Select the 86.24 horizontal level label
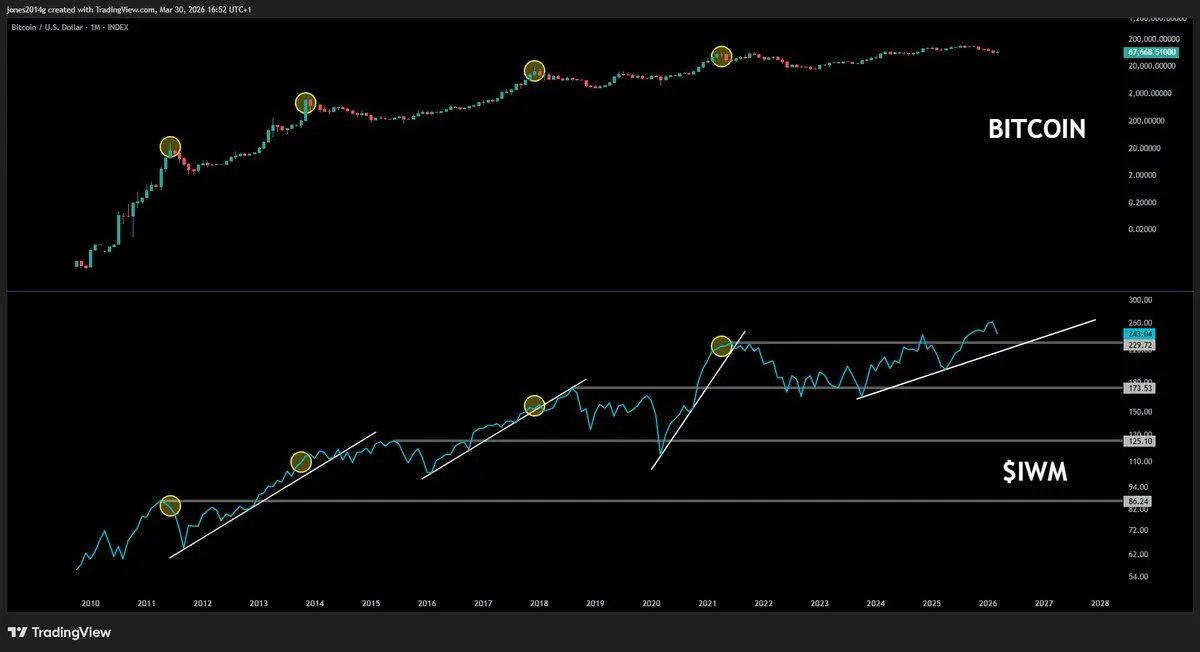1200x652 pixels. 1141,501
